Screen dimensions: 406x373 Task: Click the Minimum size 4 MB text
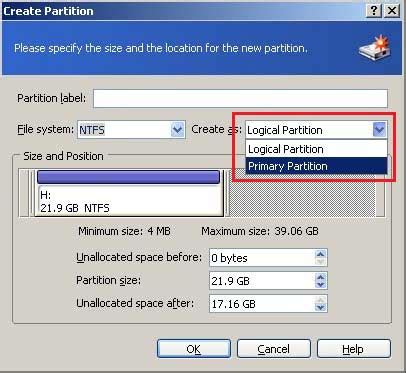(x=124, y=231)
